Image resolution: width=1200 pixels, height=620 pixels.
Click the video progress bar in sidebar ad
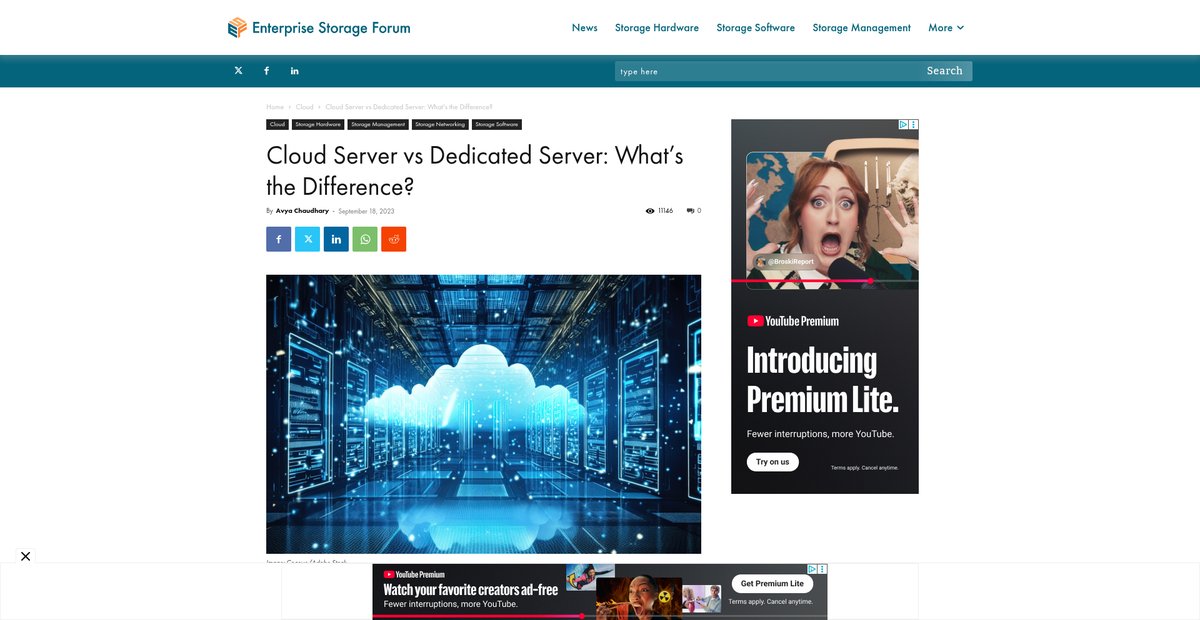tap(825, 281)
